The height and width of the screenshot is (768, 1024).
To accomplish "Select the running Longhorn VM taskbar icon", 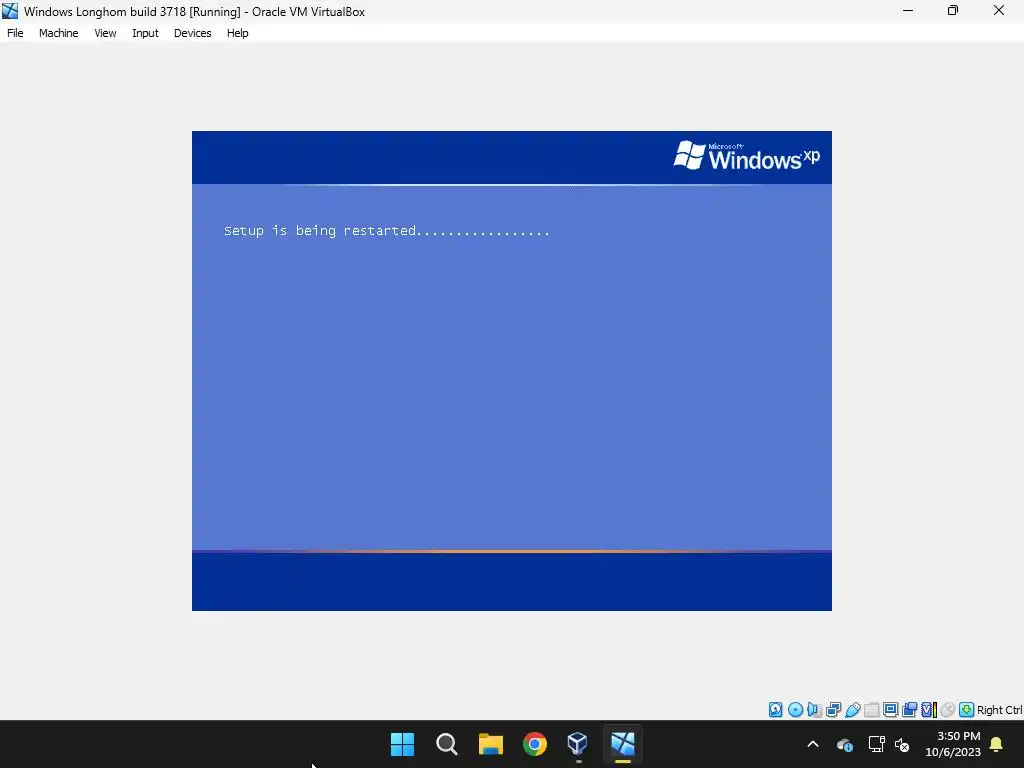I will tap(622, 744).
